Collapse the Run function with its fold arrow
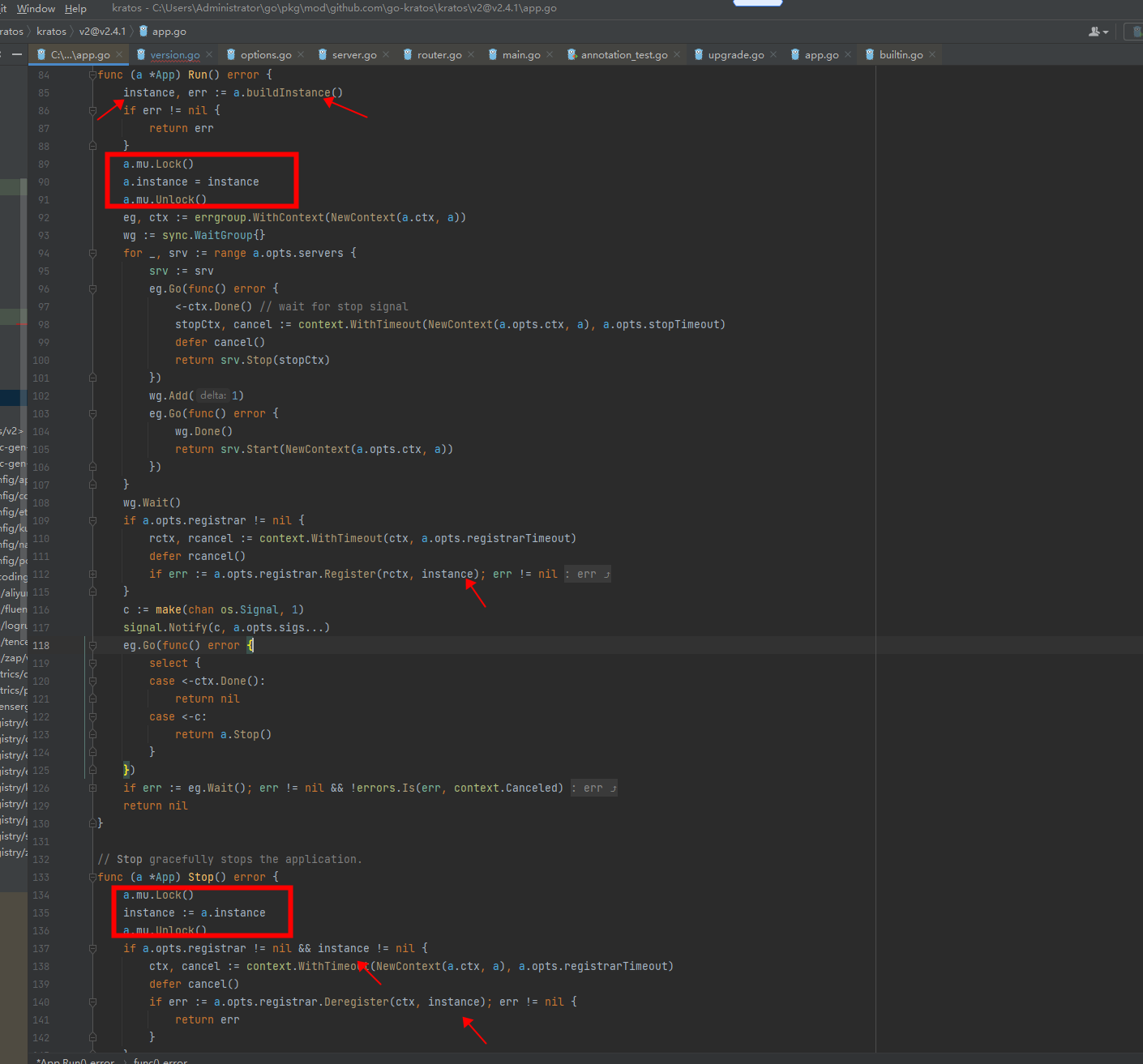 (92, 74)
